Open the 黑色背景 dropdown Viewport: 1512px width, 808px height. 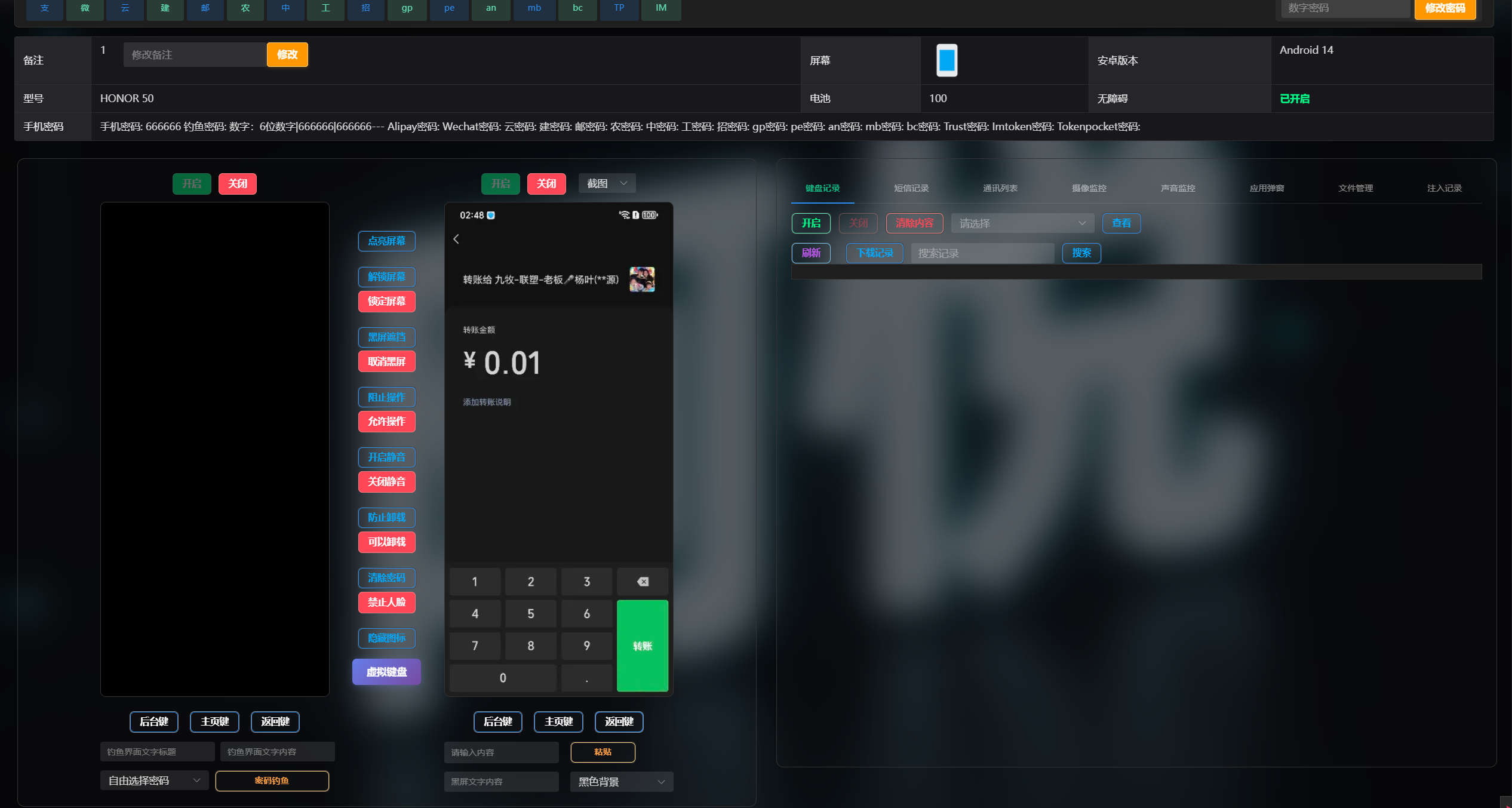coord(622,782)
